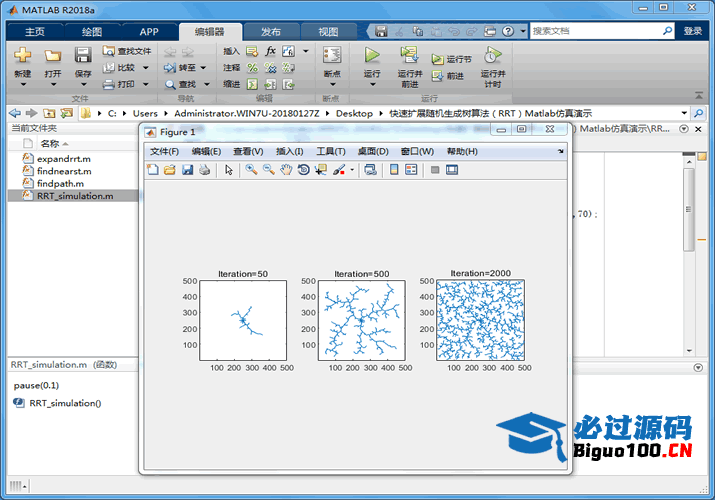The width and height of the screenshot is (715, 500).
Task: Expand the Breakpoints (断点) dropdown arrow
Action: [332, 84]
